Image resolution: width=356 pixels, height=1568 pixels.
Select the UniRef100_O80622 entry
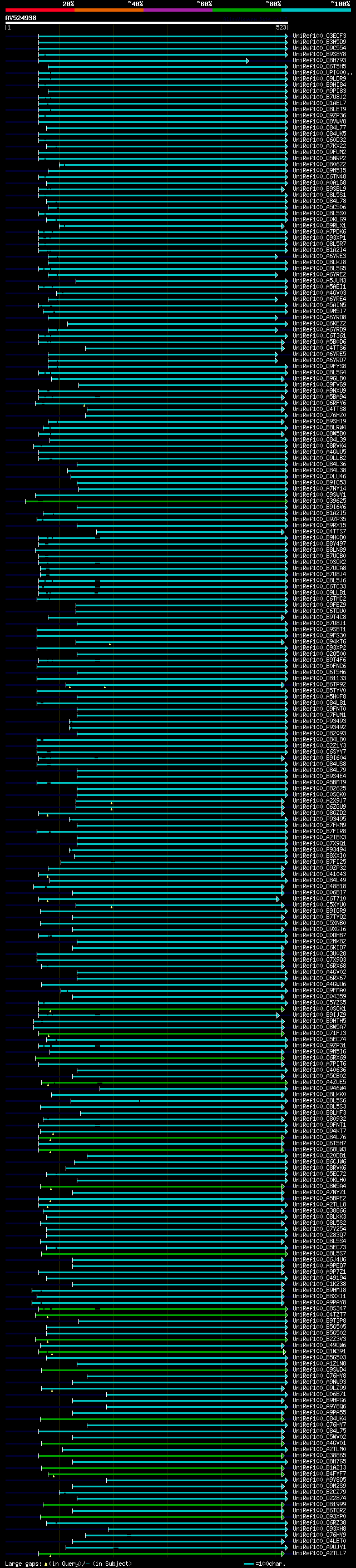pyautogui.click(x=319, y=164)
